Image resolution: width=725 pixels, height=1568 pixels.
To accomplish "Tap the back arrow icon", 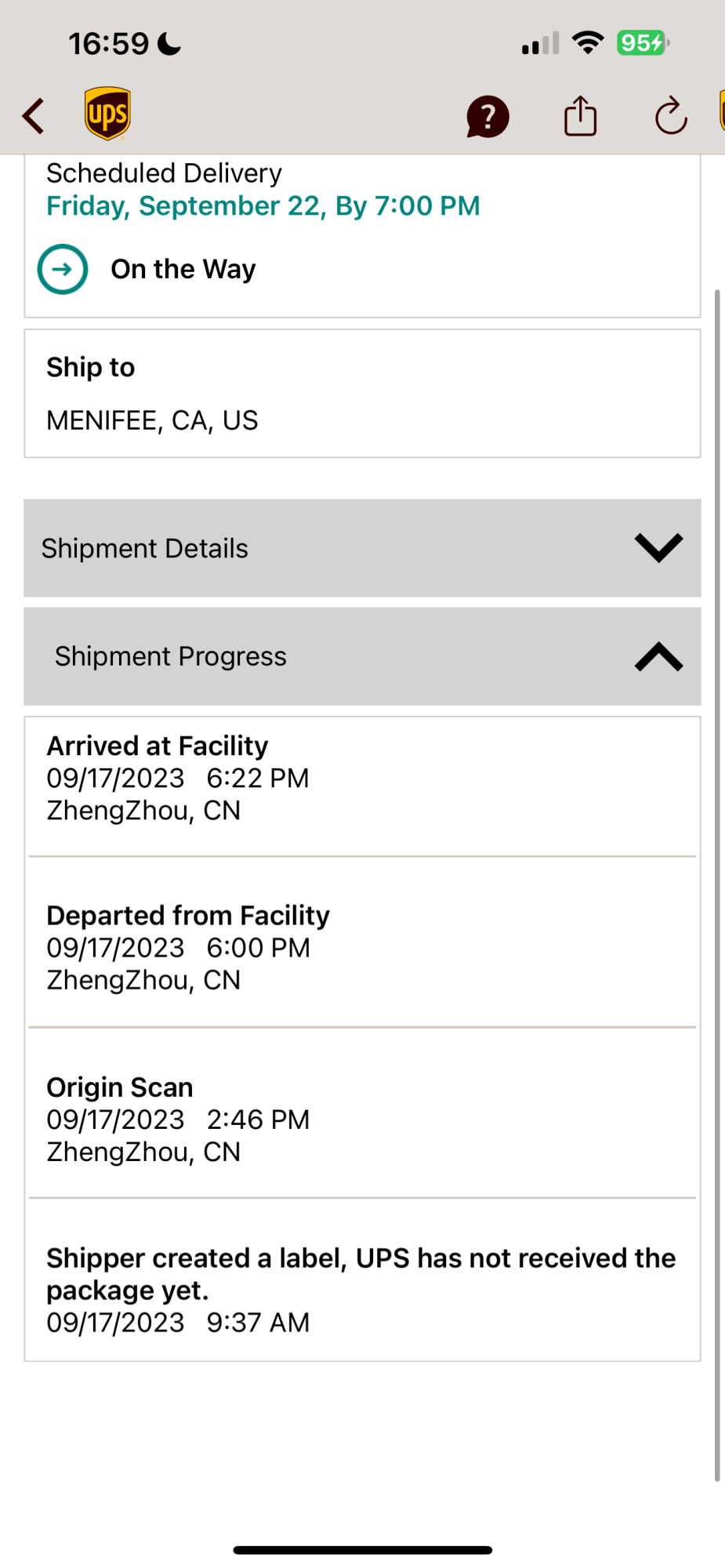I will tap(34, 116).
